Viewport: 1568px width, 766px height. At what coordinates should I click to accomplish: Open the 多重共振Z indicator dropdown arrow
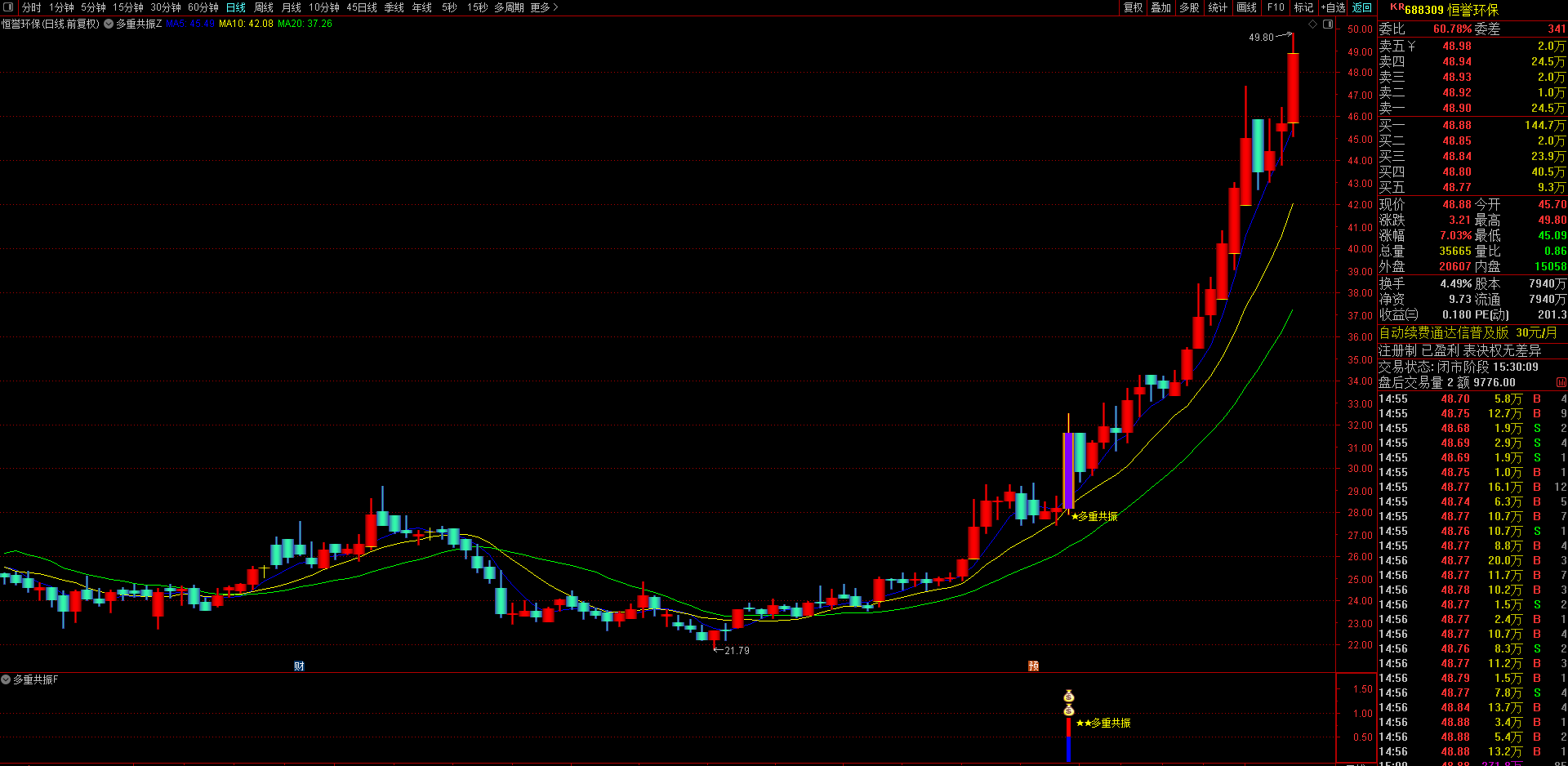click(x=109, y=24)
